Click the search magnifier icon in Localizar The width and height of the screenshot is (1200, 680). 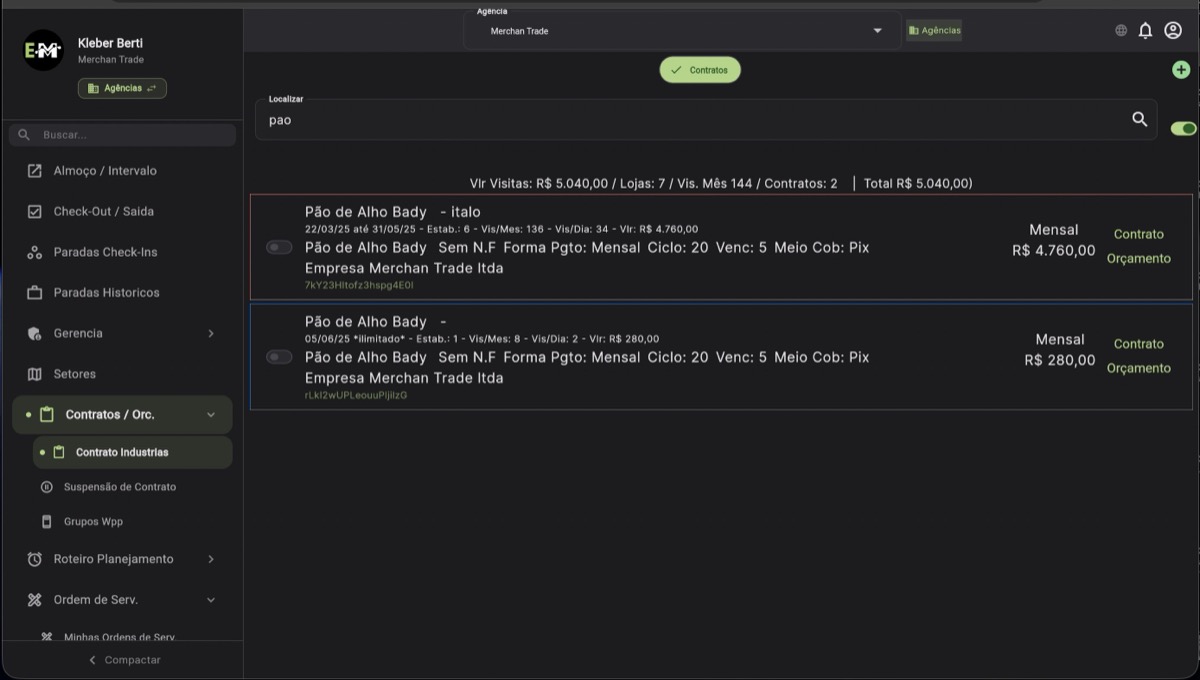click(1139, 119)
